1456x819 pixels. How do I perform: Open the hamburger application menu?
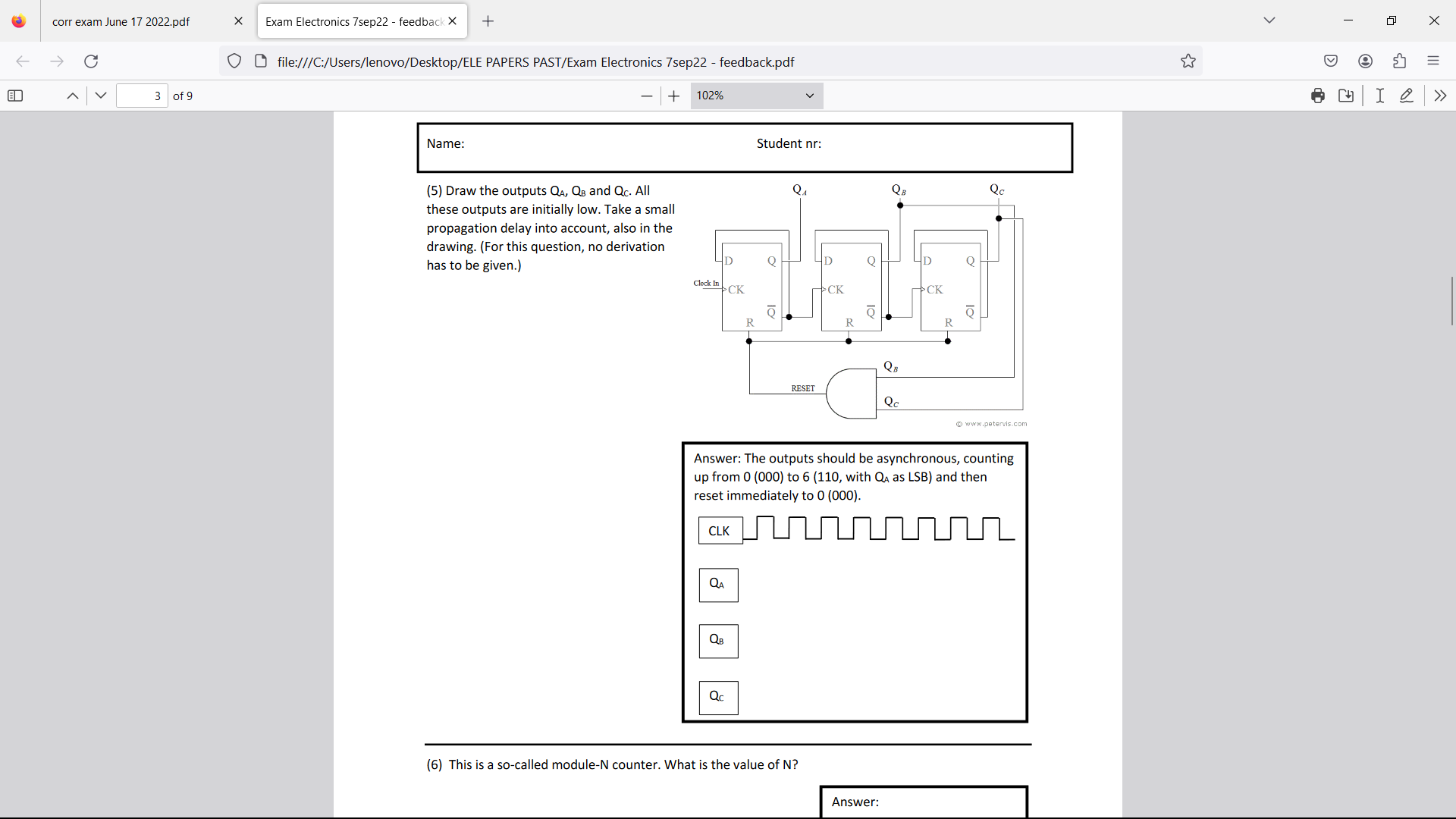1434,61
